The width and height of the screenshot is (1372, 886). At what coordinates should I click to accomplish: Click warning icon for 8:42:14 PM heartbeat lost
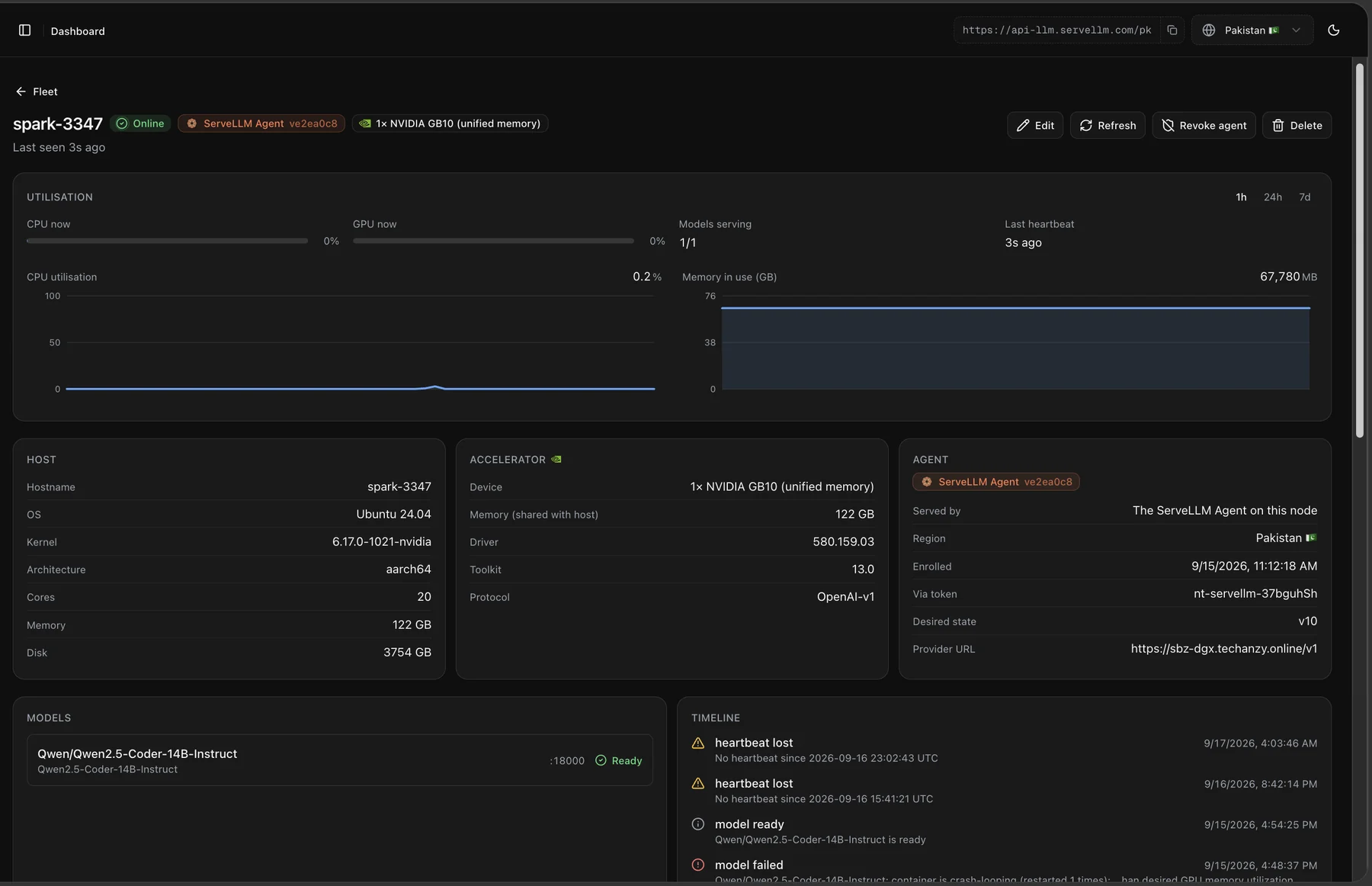point(697,783)
